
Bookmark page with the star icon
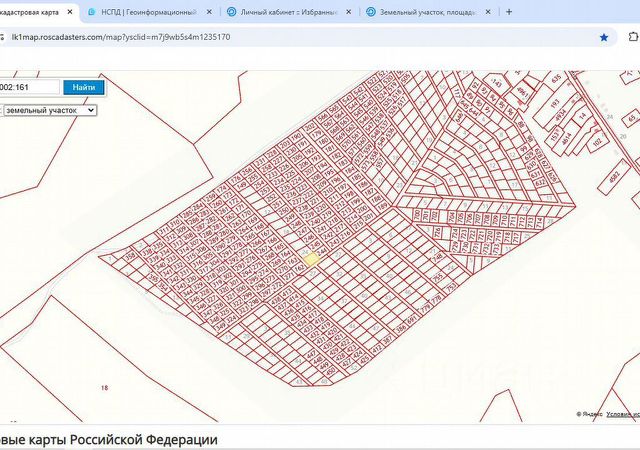(604, 36)
